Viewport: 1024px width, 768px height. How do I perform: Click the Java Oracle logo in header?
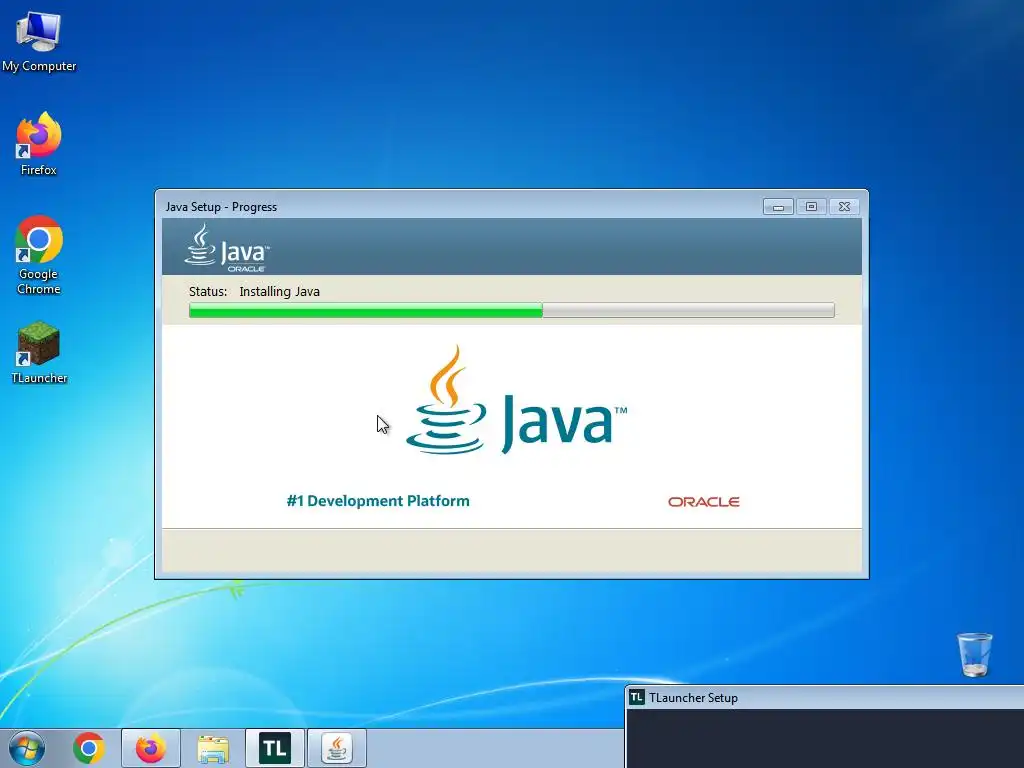tap(227, 248)
